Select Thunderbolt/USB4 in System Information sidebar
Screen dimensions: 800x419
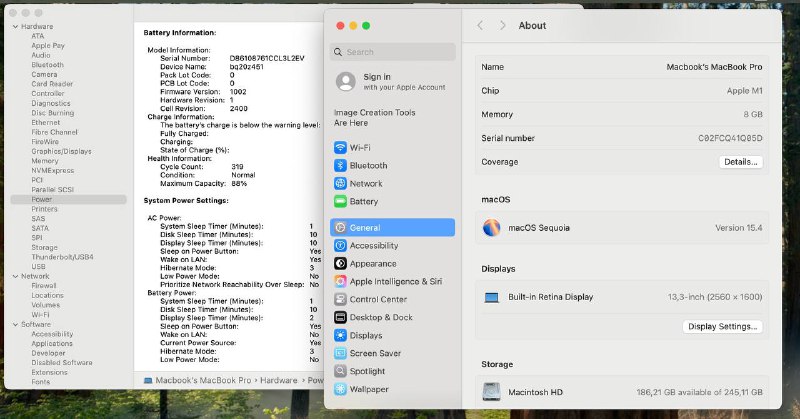62,257
